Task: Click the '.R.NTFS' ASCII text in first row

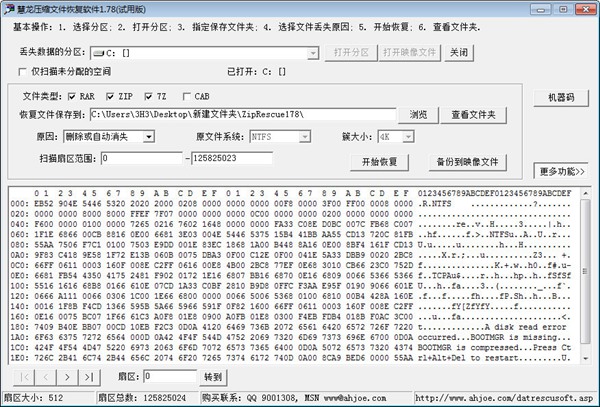Action: [434, 204]
